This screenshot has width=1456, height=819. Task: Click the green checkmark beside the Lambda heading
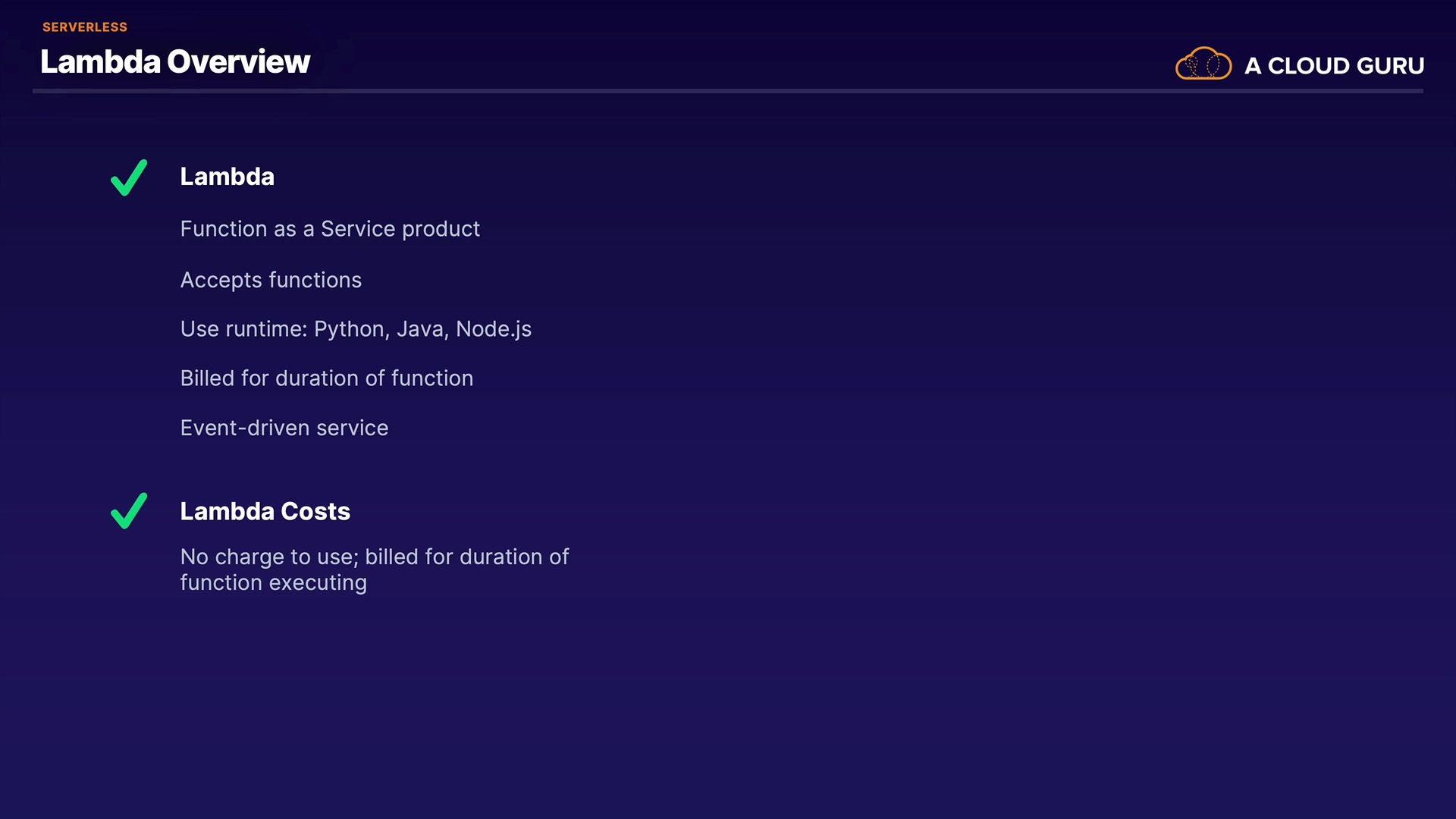point(129,177)
